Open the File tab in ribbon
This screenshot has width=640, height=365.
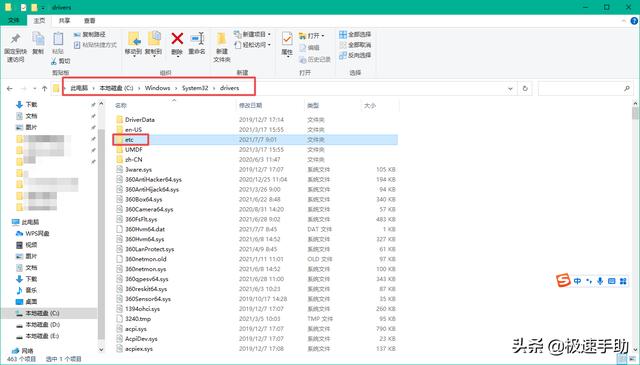[13, 20]
